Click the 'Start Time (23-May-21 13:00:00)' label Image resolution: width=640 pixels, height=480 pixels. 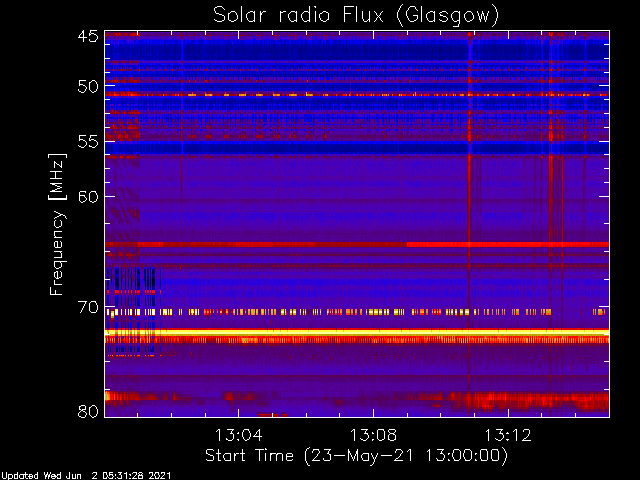tap(356, 456)
